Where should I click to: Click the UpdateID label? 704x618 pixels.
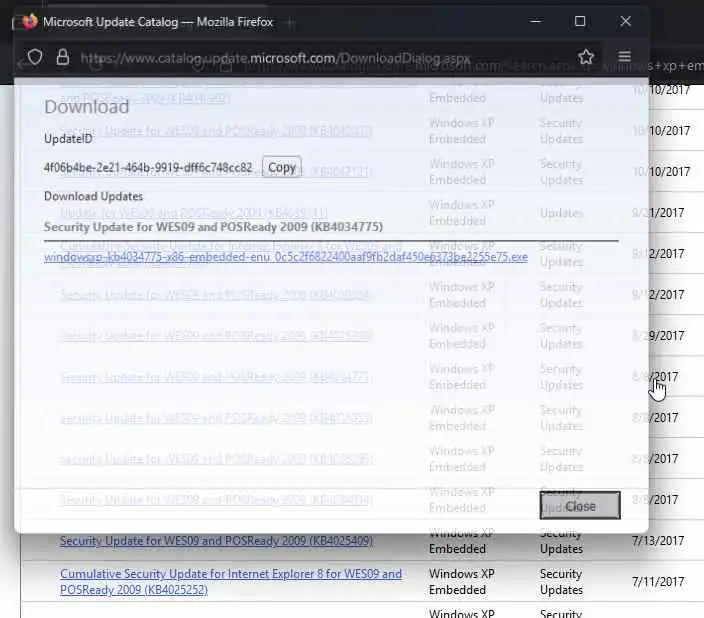tap(68, 139)
